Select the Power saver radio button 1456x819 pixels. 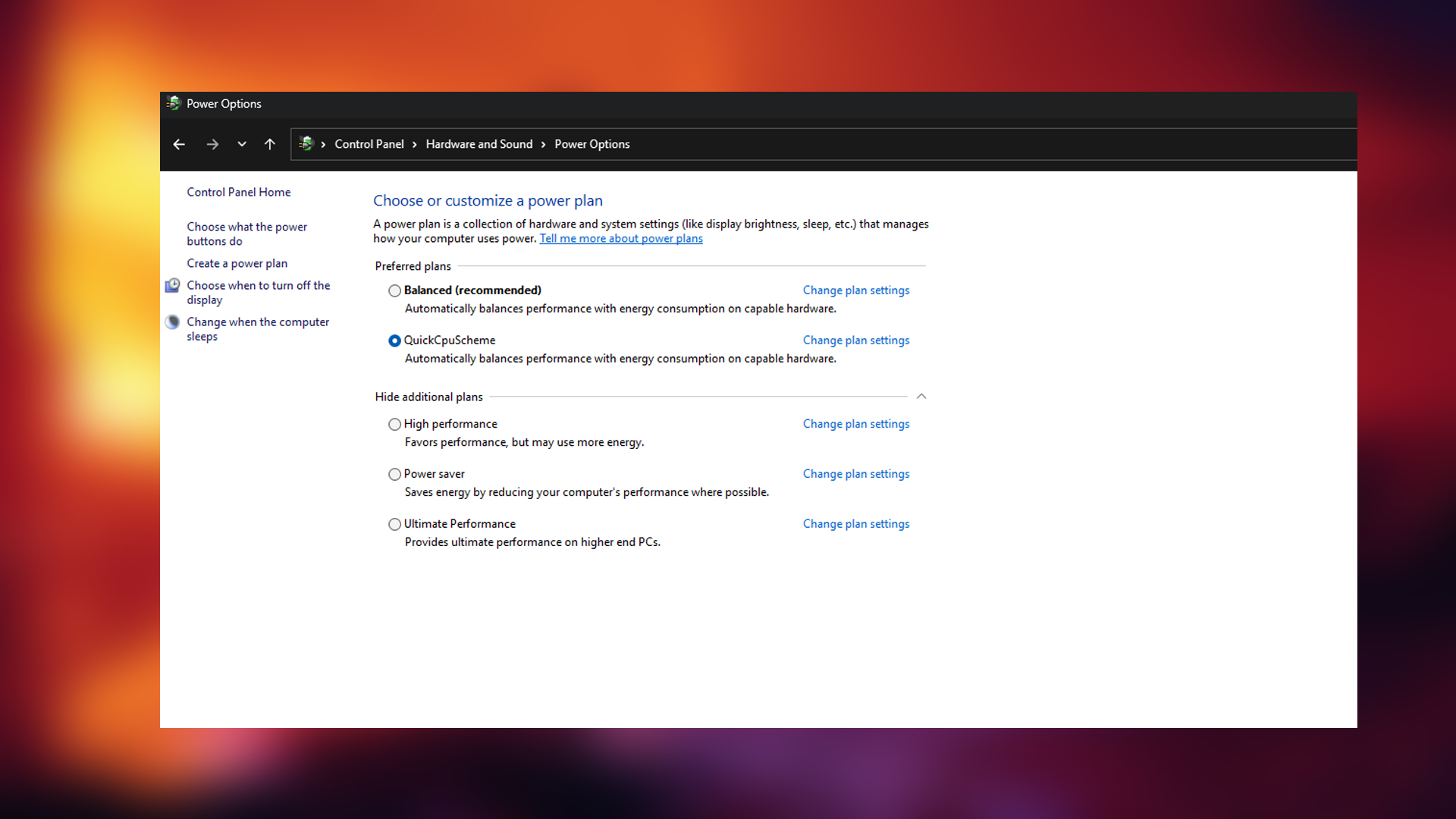click(x=394, y=474)
